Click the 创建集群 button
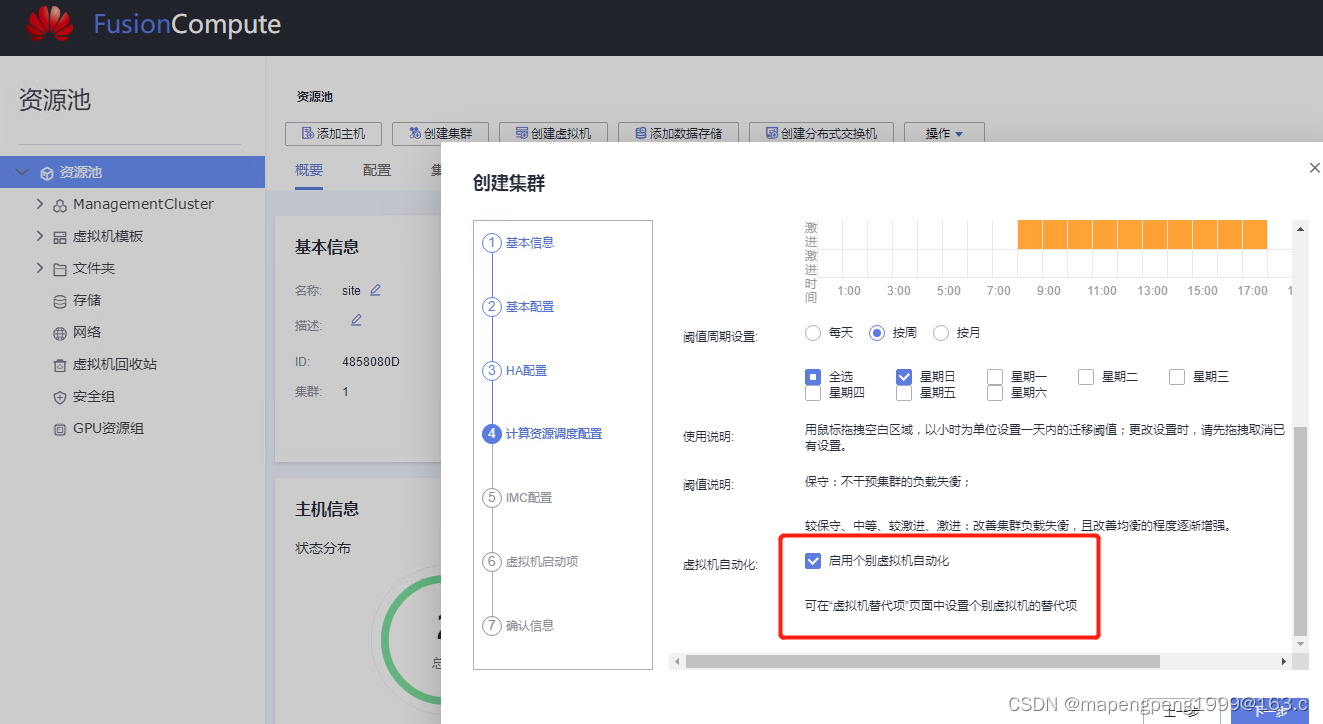 (x=439, y=133)
